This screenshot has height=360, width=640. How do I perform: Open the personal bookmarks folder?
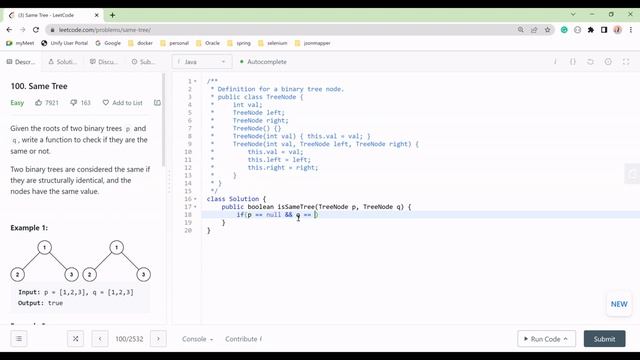(175, 43)
